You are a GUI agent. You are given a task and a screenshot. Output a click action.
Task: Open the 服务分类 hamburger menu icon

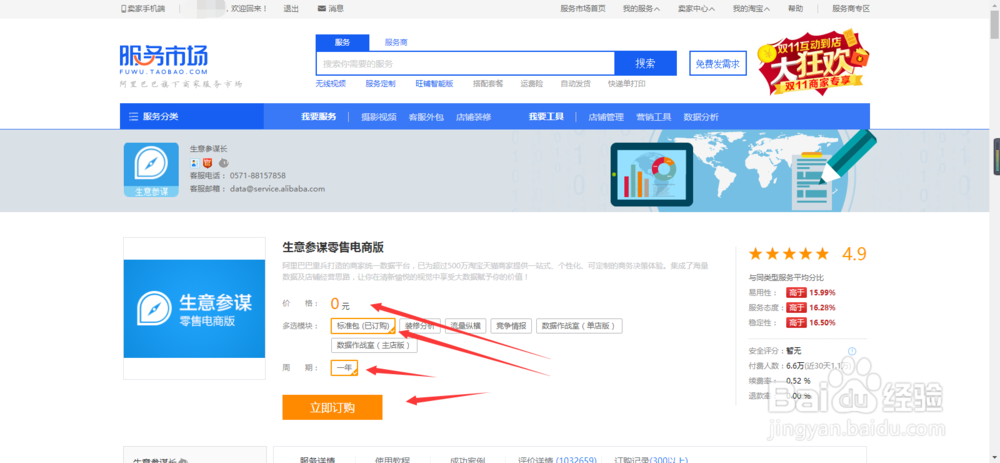pyautogui.click(x=133, y=117)
